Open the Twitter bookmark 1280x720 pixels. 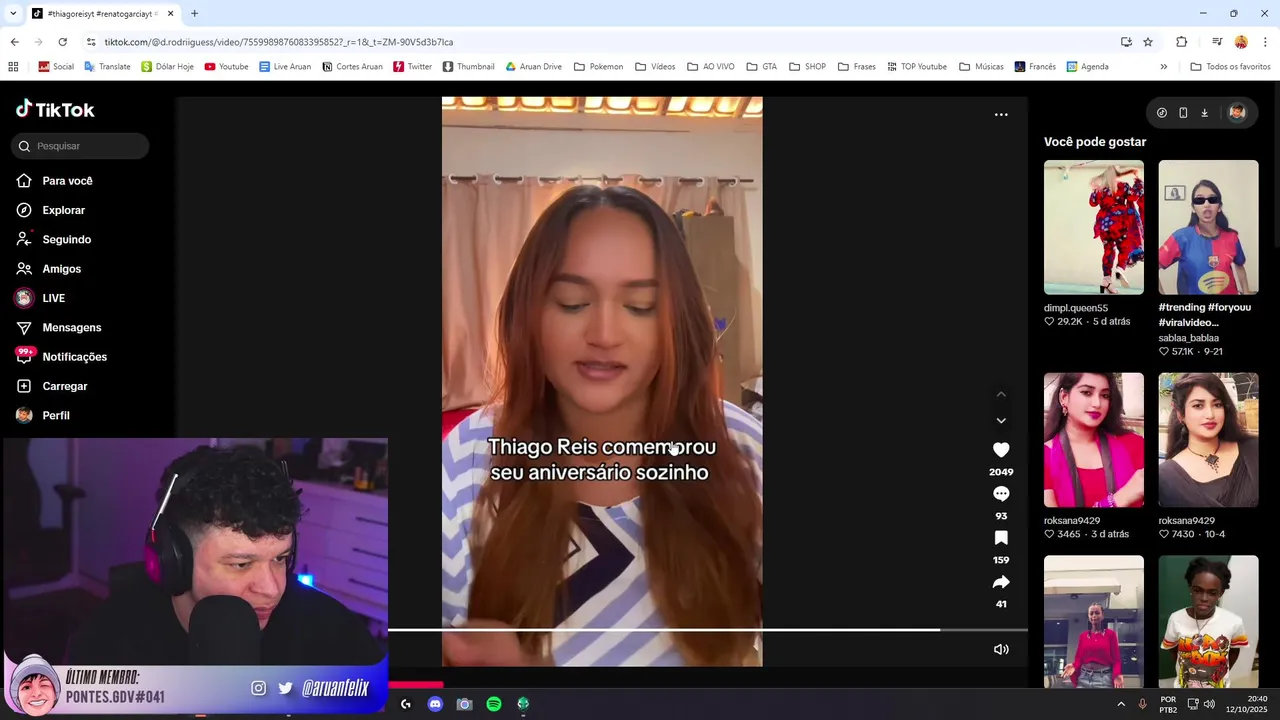pos(412,67)
